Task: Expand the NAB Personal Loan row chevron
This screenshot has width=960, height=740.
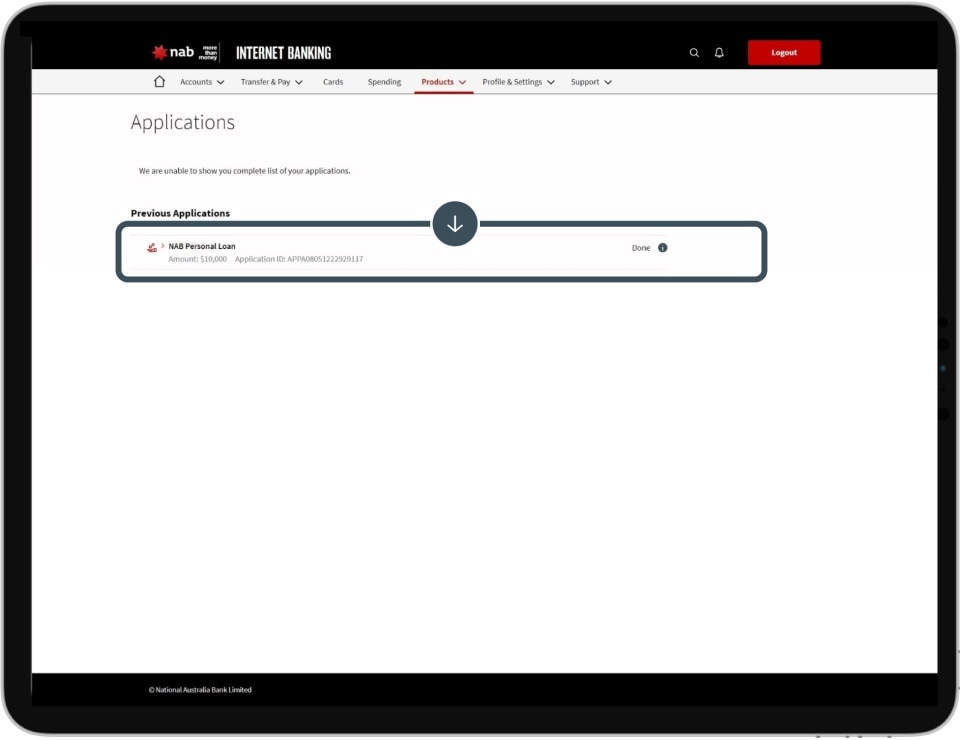Action: pos(163,246)
